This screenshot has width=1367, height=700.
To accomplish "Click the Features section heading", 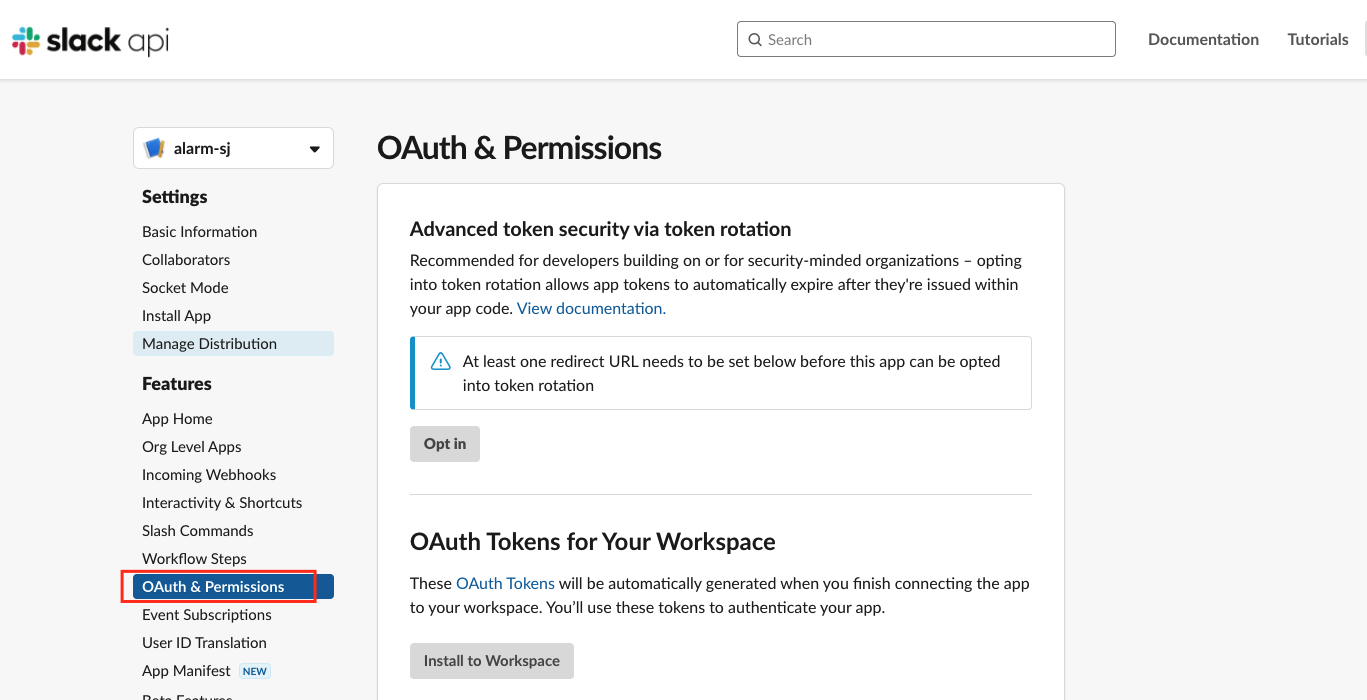I will pos(177,384).
